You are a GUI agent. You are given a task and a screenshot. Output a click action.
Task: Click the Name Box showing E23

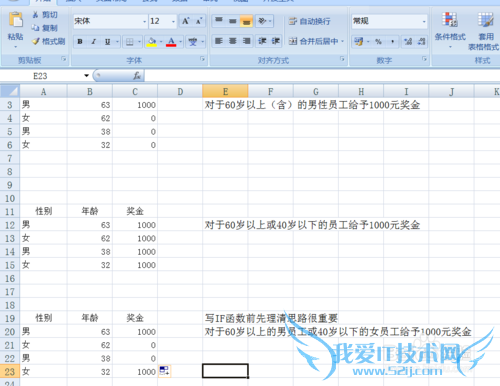click(41, 76)
